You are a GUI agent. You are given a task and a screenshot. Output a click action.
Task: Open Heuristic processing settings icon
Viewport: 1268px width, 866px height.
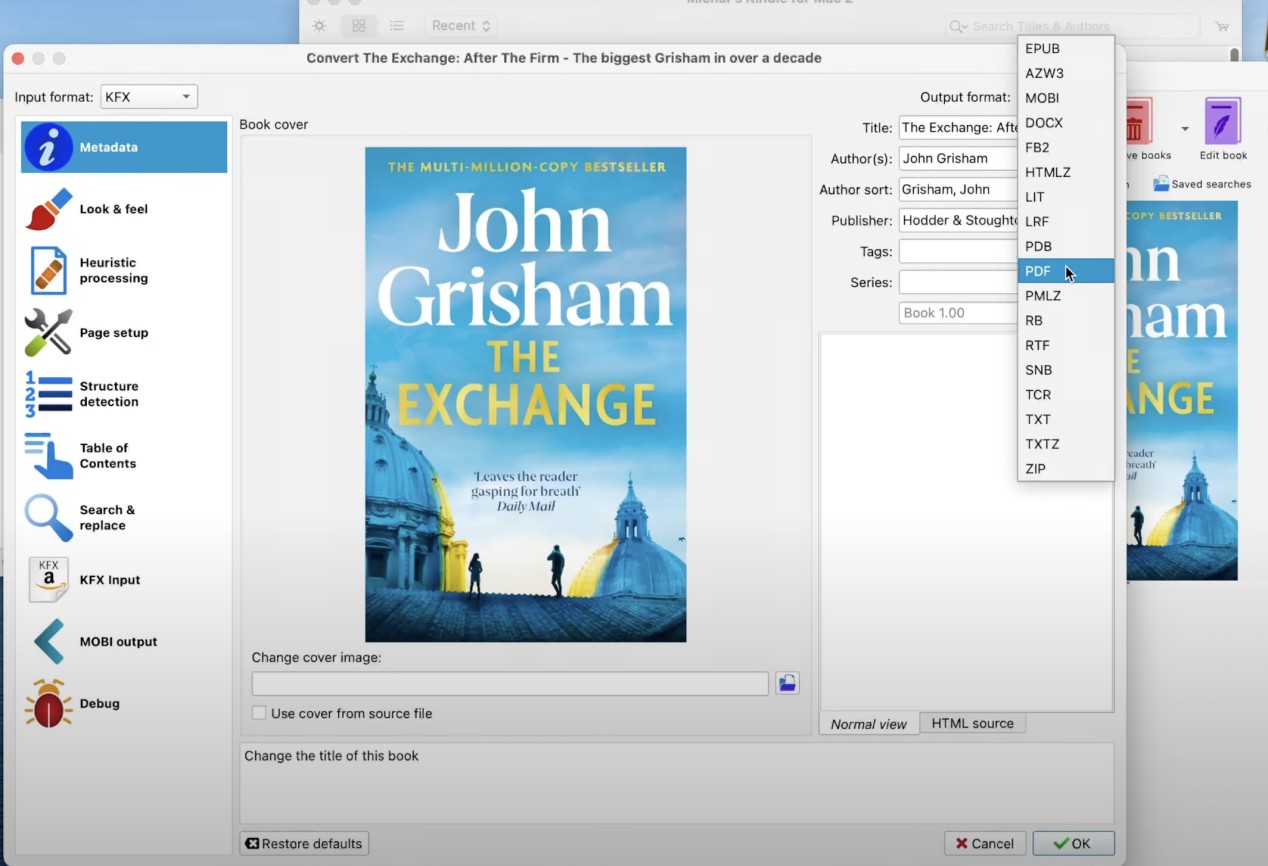48,271
